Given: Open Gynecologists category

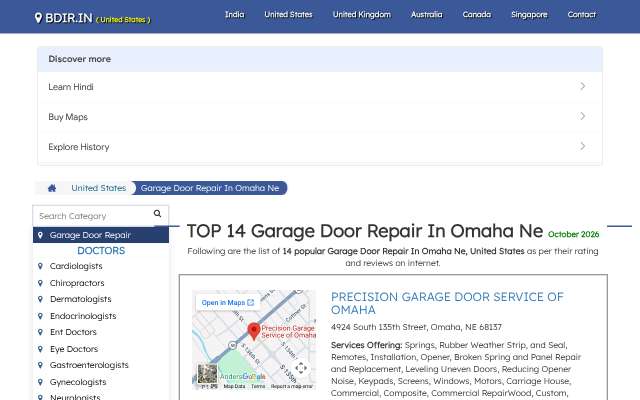Looking at the screenshot, I should (78, 382).
